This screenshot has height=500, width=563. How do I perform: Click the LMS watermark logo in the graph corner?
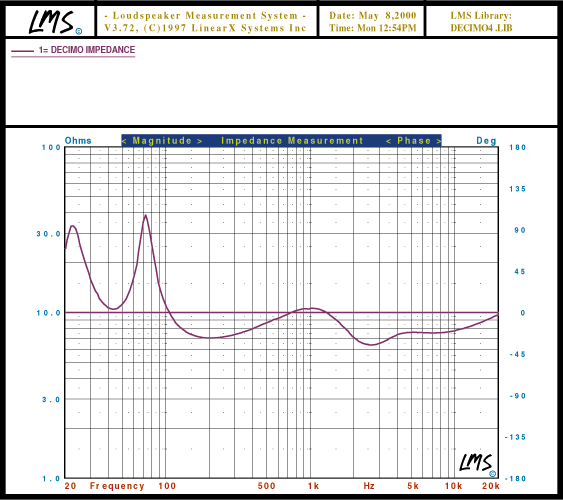pyautogui.click(x=478, y=466)
